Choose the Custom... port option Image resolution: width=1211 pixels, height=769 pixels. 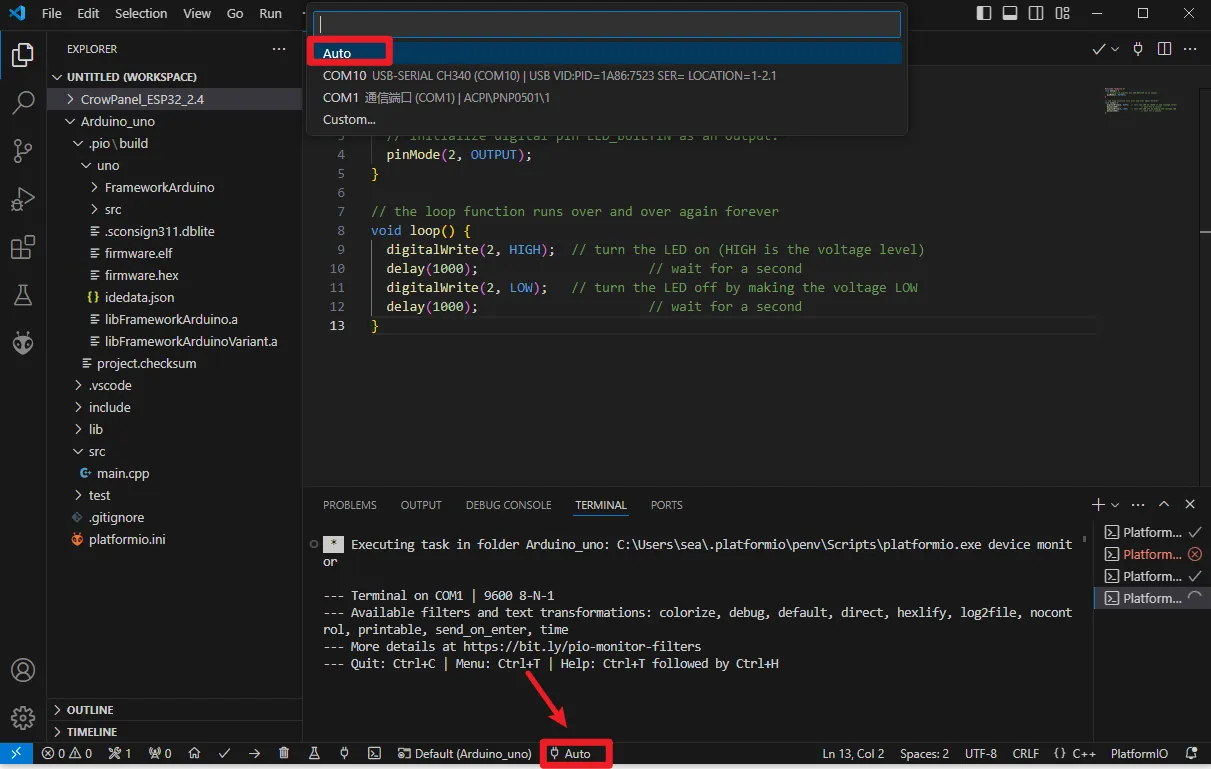point(349,120)
